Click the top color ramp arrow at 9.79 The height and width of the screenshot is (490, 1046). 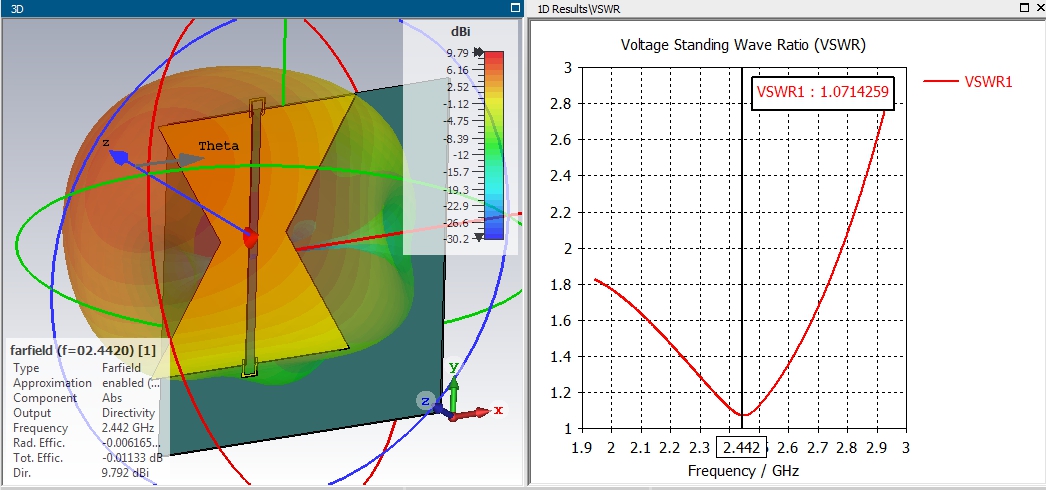(478, 52)
